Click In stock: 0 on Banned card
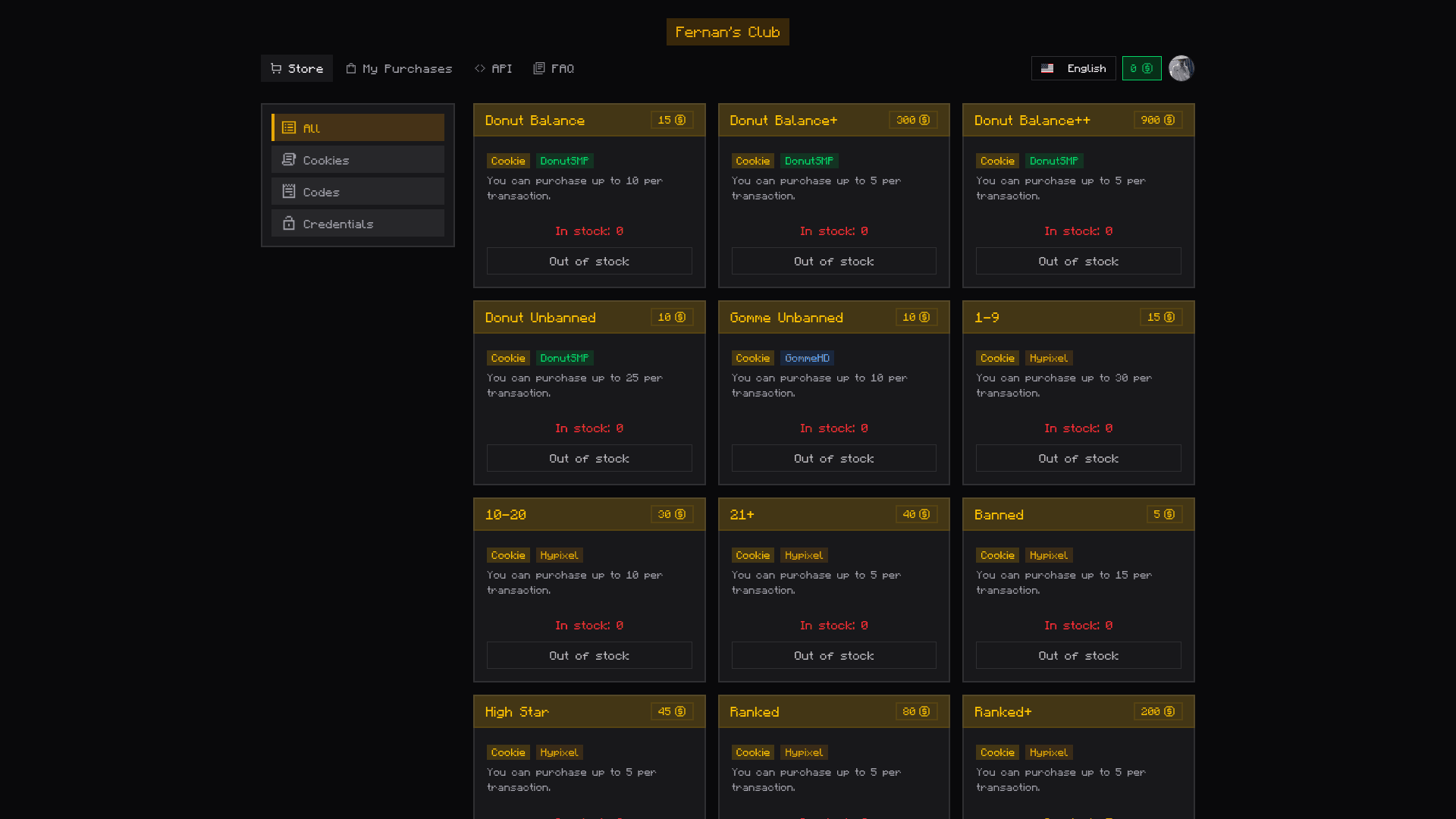The width and height of the screenshot is (1456, 819). click(1078, 626)
